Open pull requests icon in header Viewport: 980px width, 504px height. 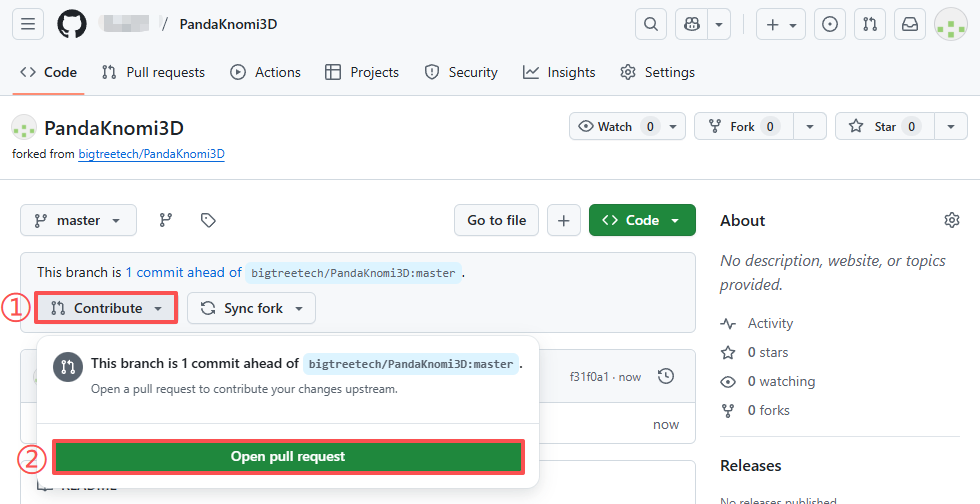coord(870,25)
